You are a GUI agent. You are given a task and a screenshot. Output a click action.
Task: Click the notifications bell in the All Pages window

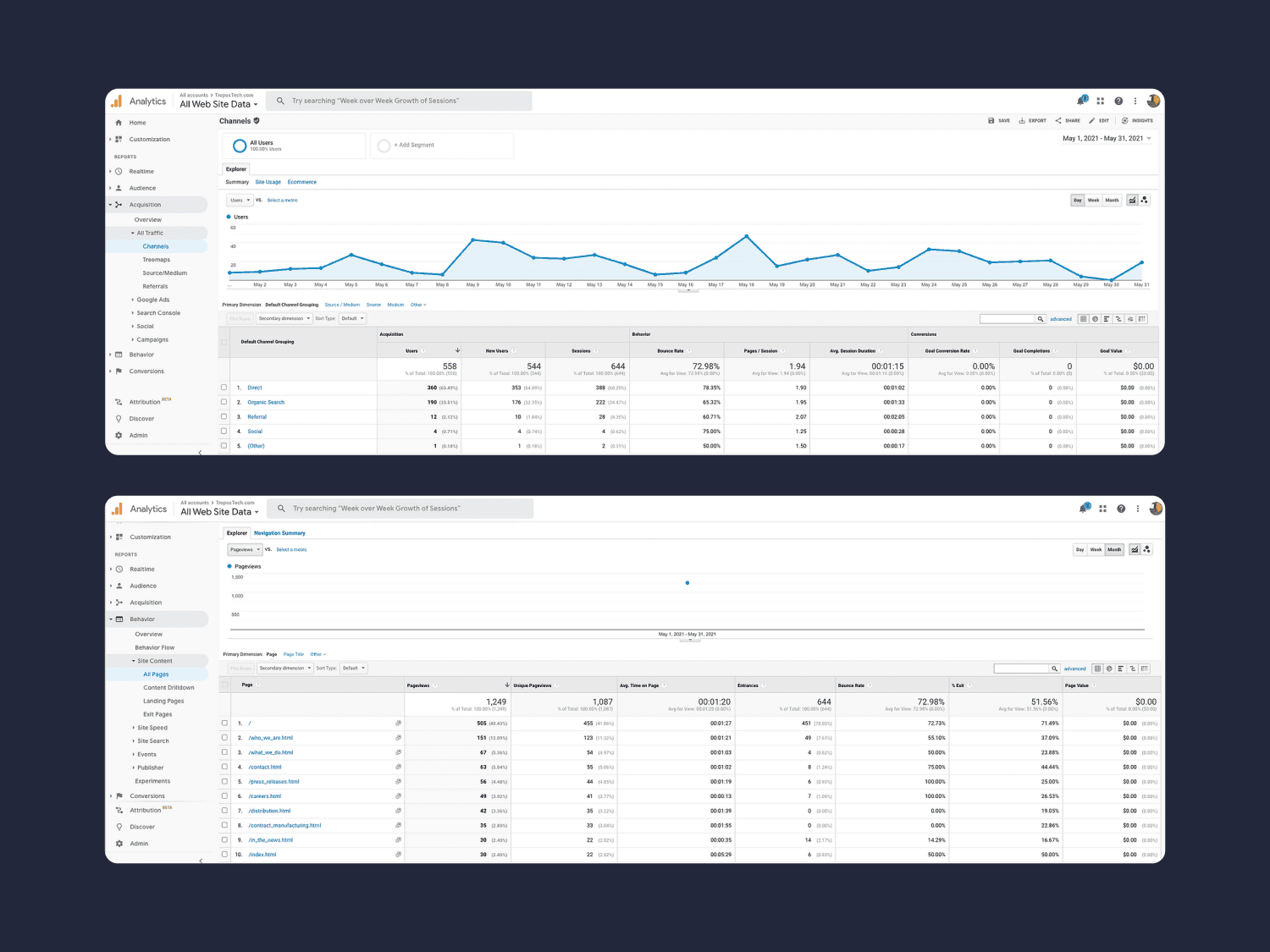(1084, 509)
